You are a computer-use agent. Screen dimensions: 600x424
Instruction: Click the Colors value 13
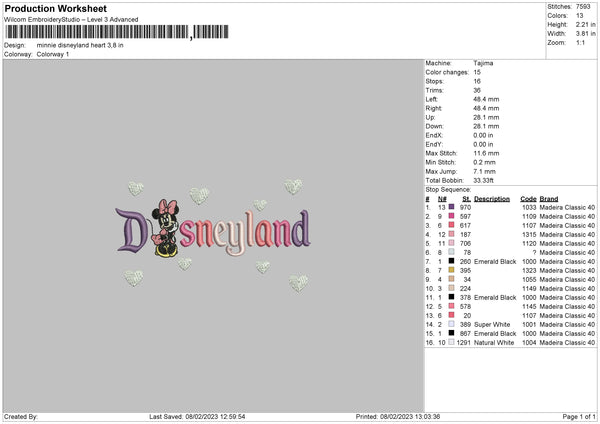tap(580, 16)
